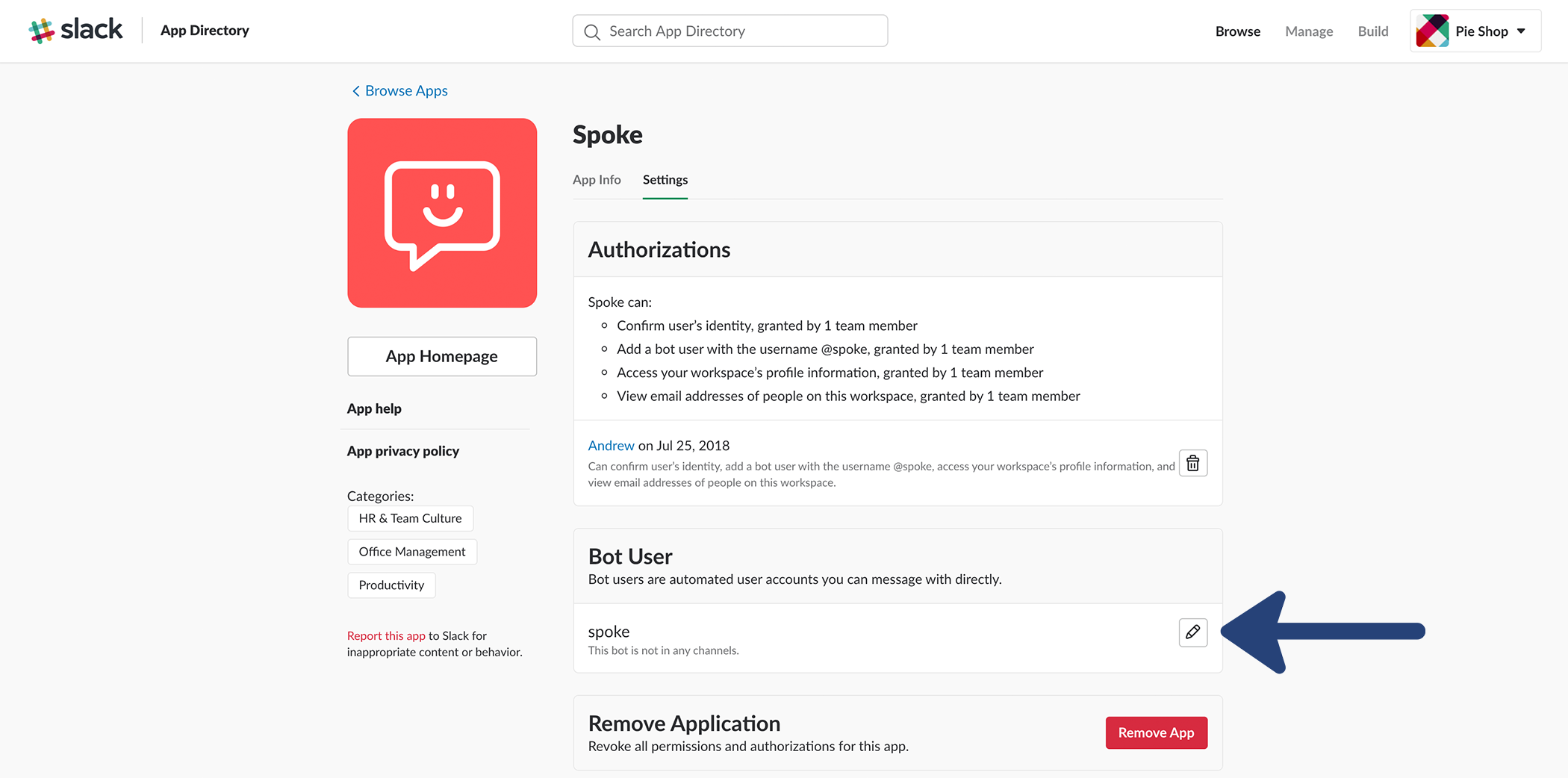Click the search magnifier icon
Image resolution: width=1568 pixels, height=778 pixels.
coord(591,31)
